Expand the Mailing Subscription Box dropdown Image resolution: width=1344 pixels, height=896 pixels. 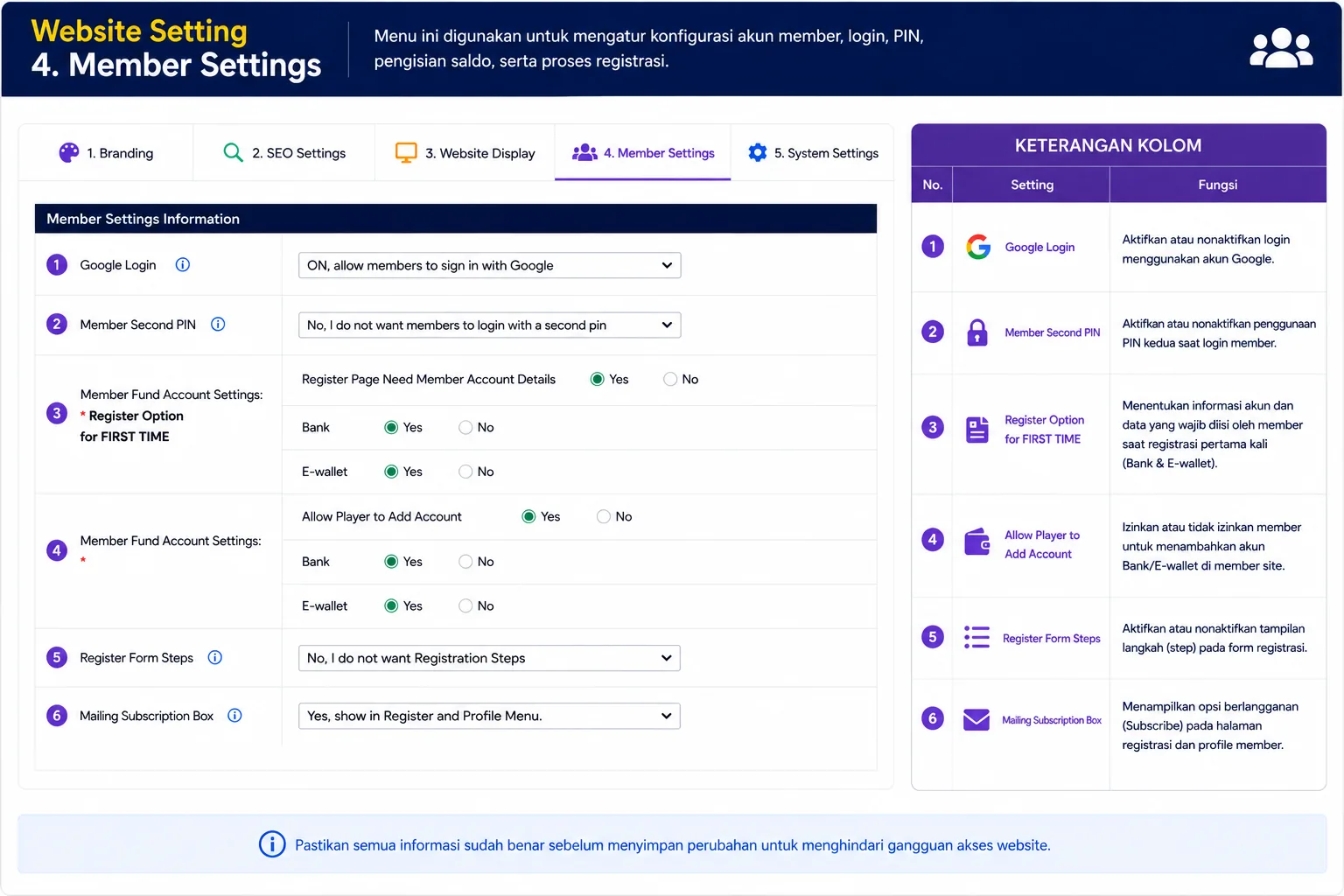(x=490, y=716)
